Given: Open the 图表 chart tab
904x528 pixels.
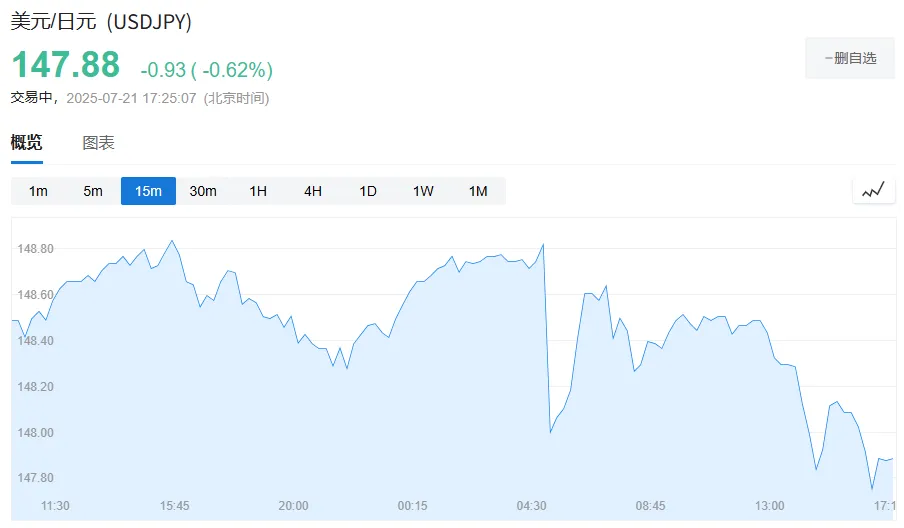Looking at the screenshot, I should point(98,142).
